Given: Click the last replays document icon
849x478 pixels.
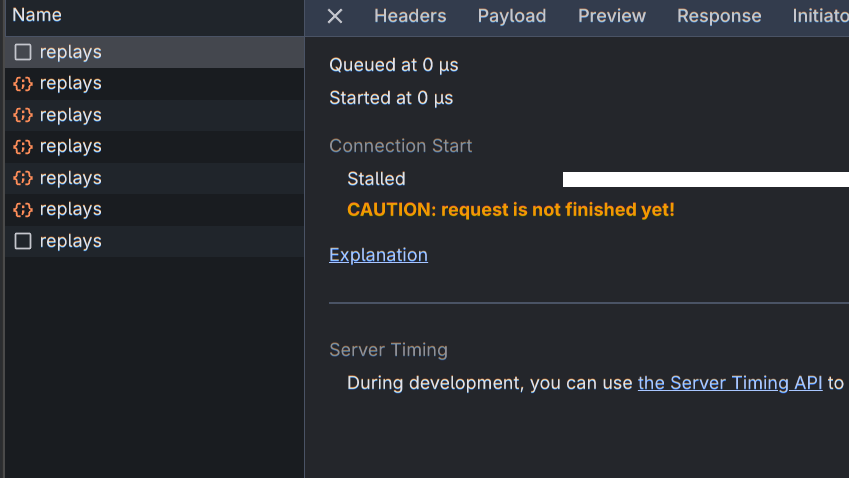Looking at the screenshot, I should pos(23,241).
